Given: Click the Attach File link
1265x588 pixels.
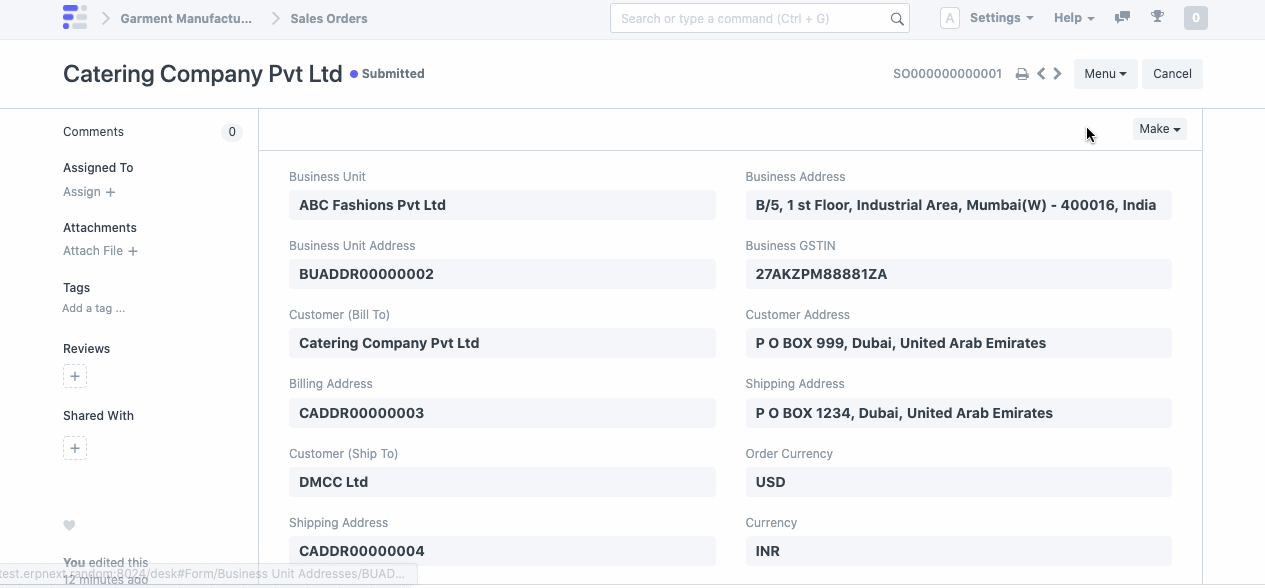Looking at the screenshot, I should click(93, 251).
